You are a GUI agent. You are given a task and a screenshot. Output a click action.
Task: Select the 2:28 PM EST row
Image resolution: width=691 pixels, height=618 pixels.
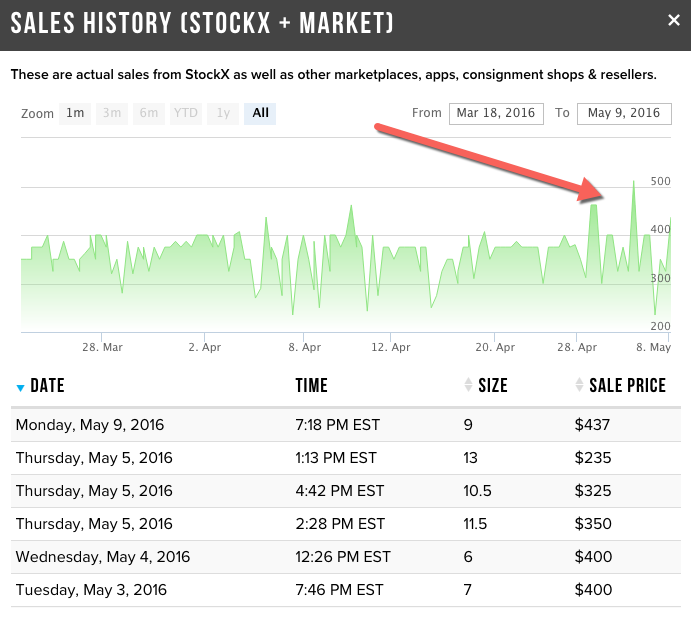tap(346, 524)
